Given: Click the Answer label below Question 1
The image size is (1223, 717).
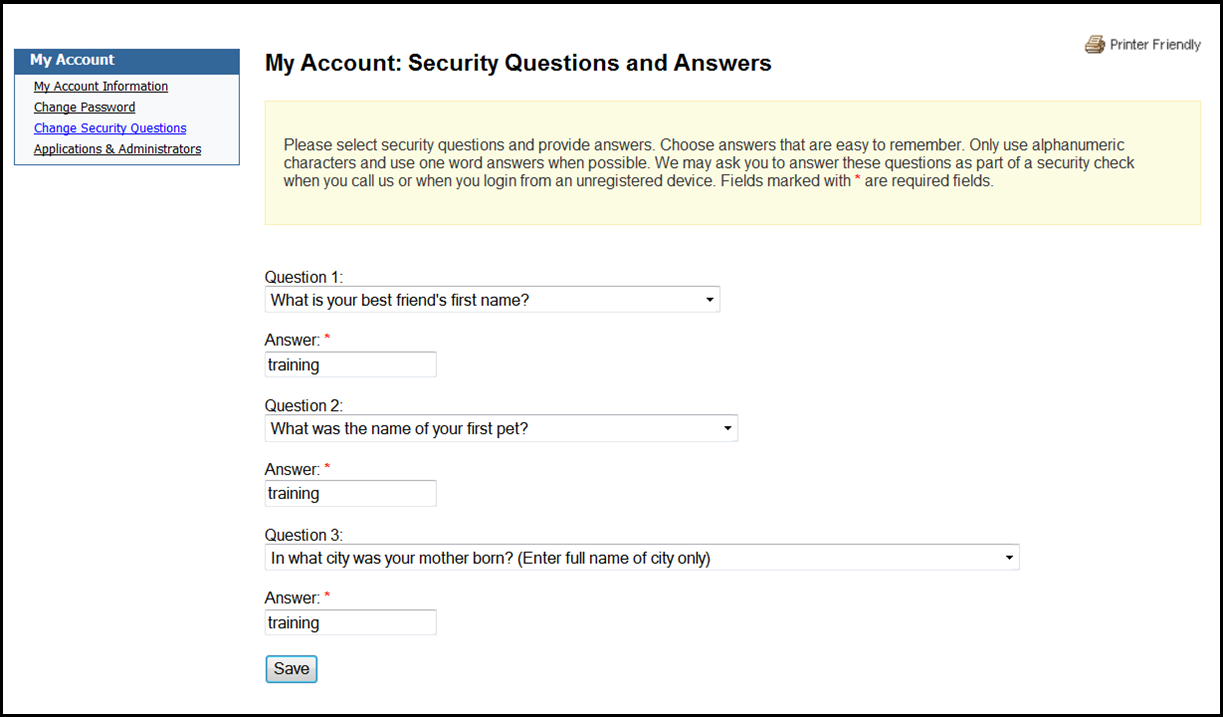Looking at the screenshot, I should 292,340.
